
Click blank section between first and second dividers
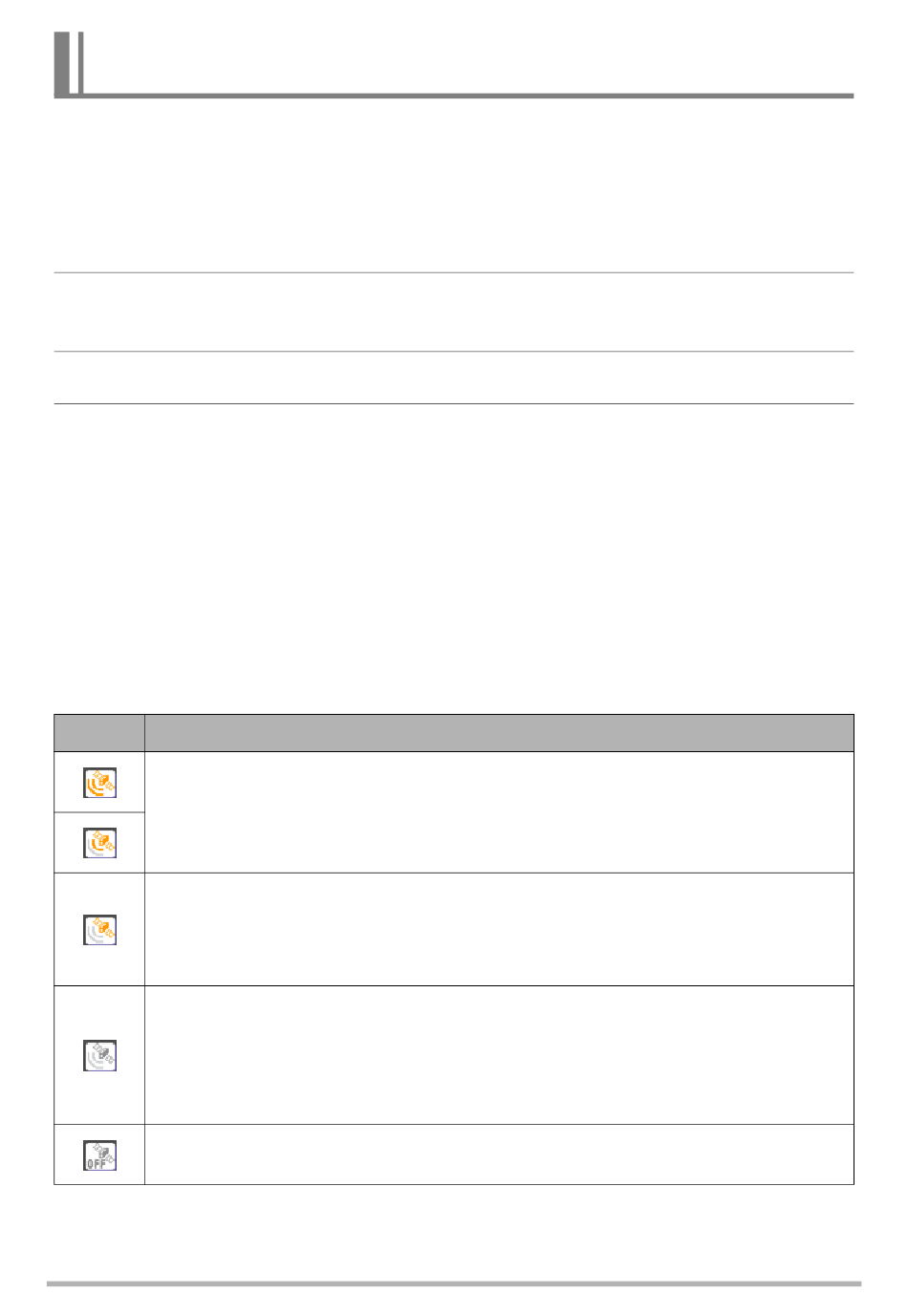point(454,312)
